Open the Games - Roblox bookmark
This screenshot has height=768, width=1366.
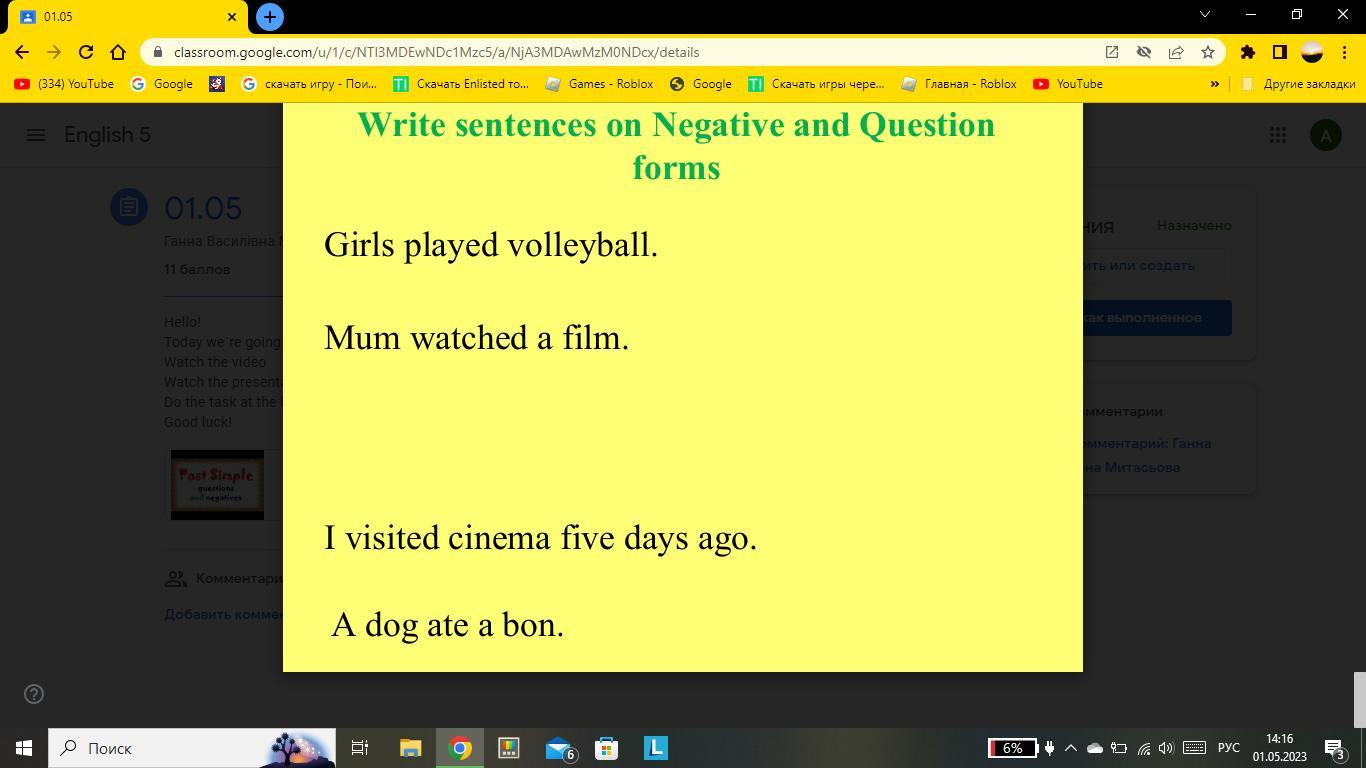[599, 84]
